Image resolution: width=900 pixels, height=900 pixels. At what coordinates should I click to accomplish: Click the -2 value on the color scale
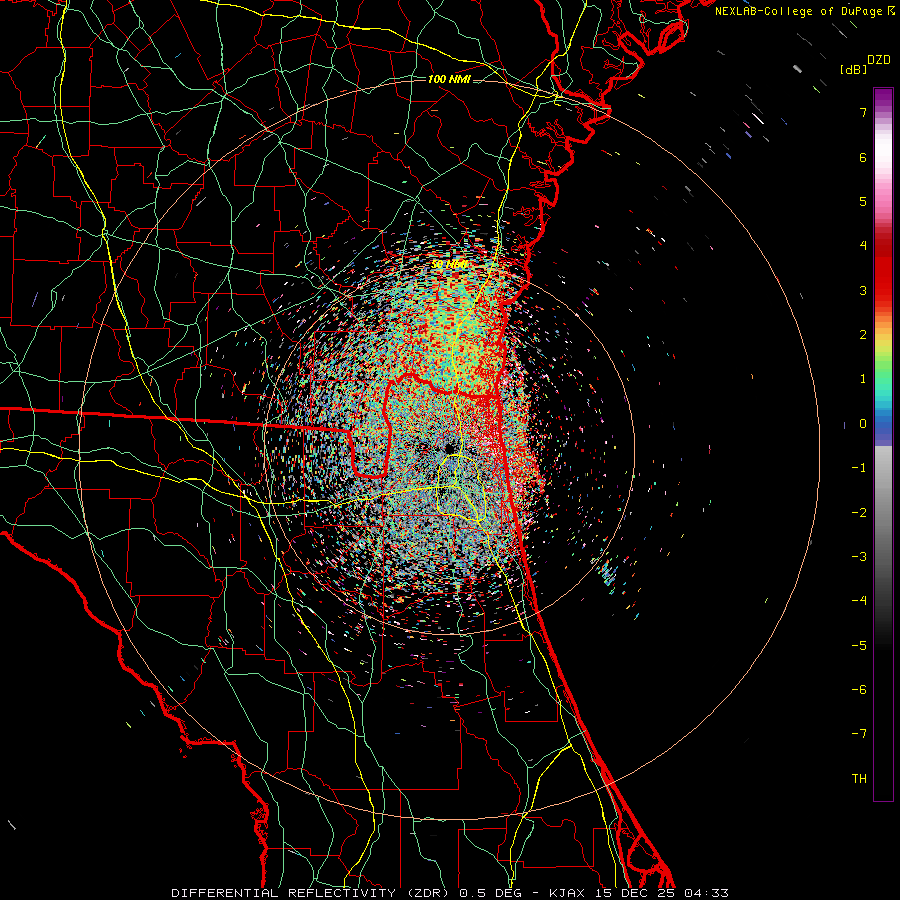coord(859,513)
